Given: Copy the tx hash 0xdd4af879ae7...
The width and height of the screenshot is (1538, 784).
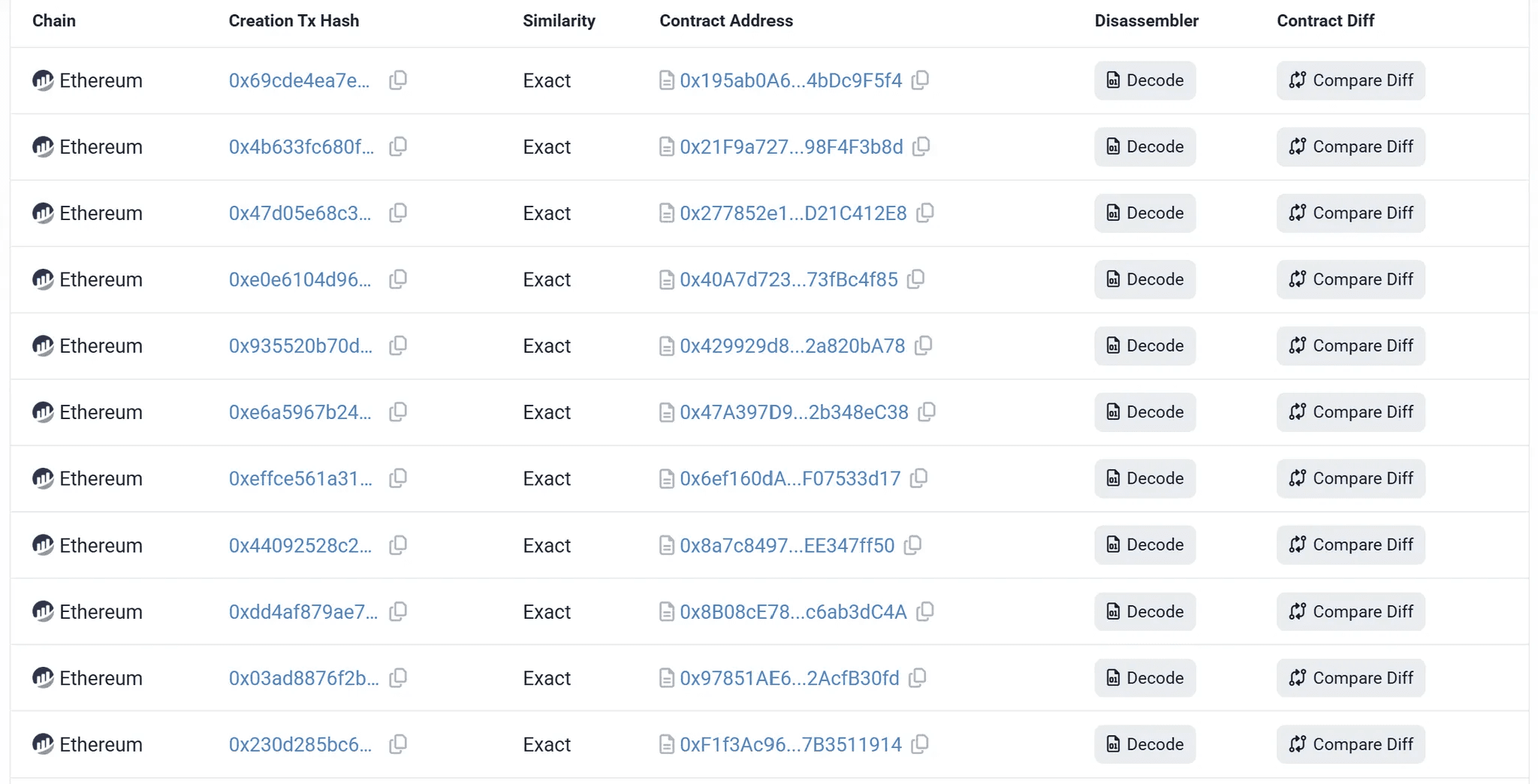Looking at the screenshot, I should [398, 611].
